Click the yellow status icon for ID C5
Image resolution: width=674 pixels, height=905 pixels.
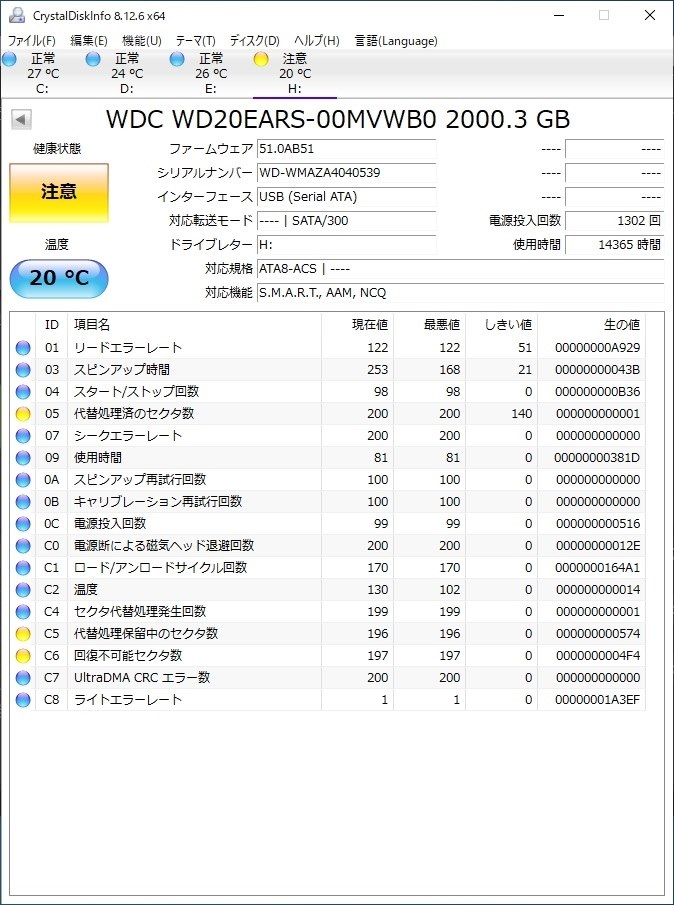(x=23, y=634)
